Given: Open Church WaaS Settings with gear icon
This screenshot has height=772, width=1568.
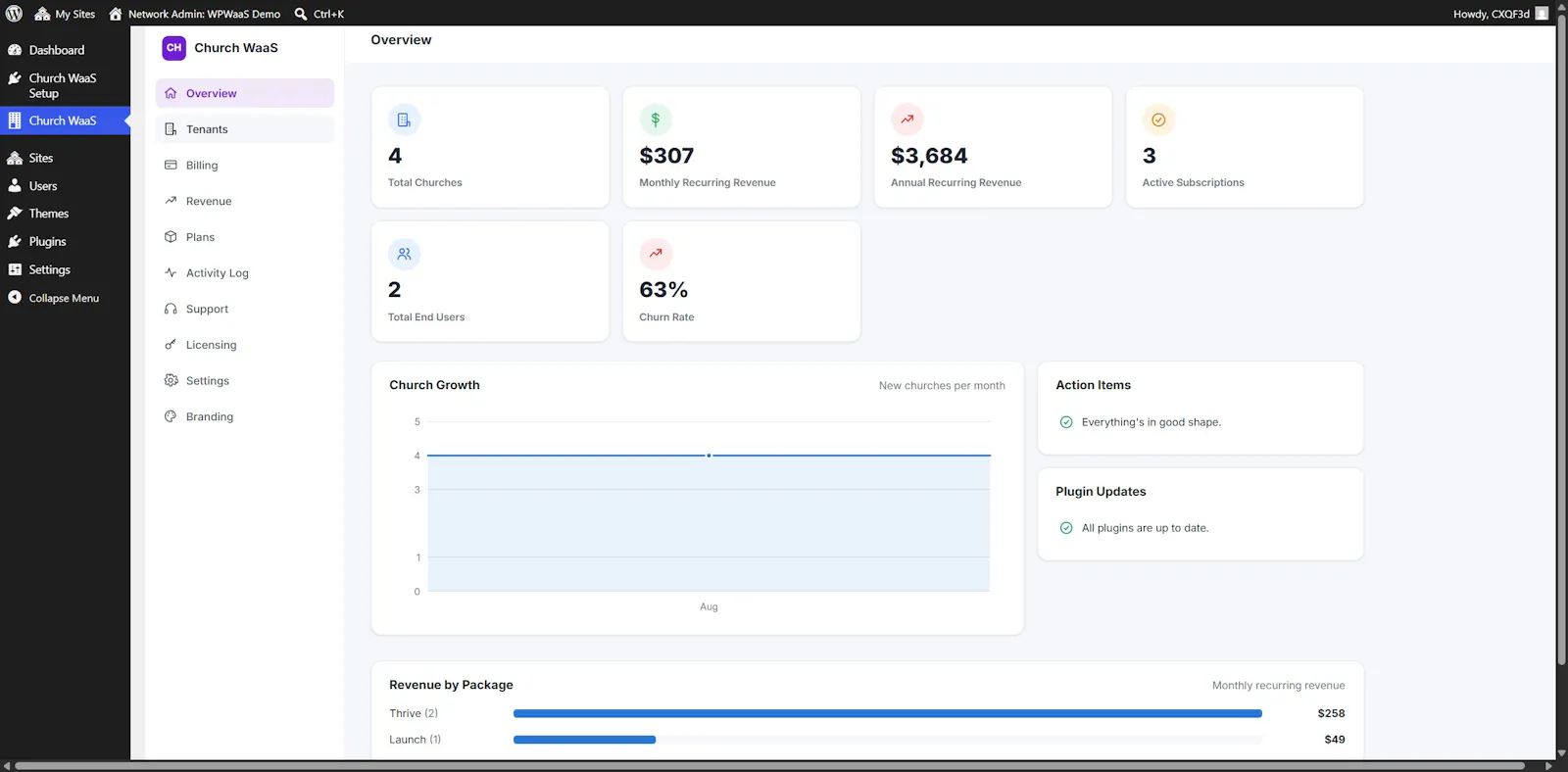Looking at the screenshot, I should [x=245, y=381].
